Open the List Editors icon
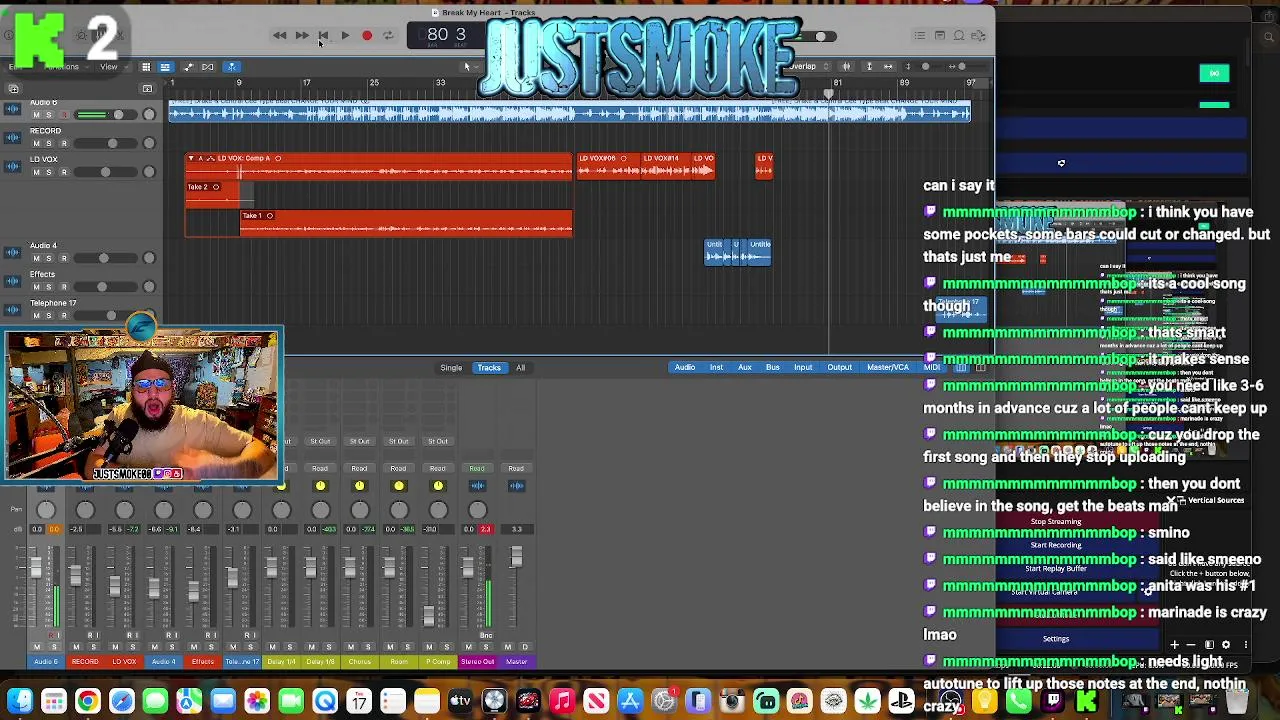 tap(919, 36)
